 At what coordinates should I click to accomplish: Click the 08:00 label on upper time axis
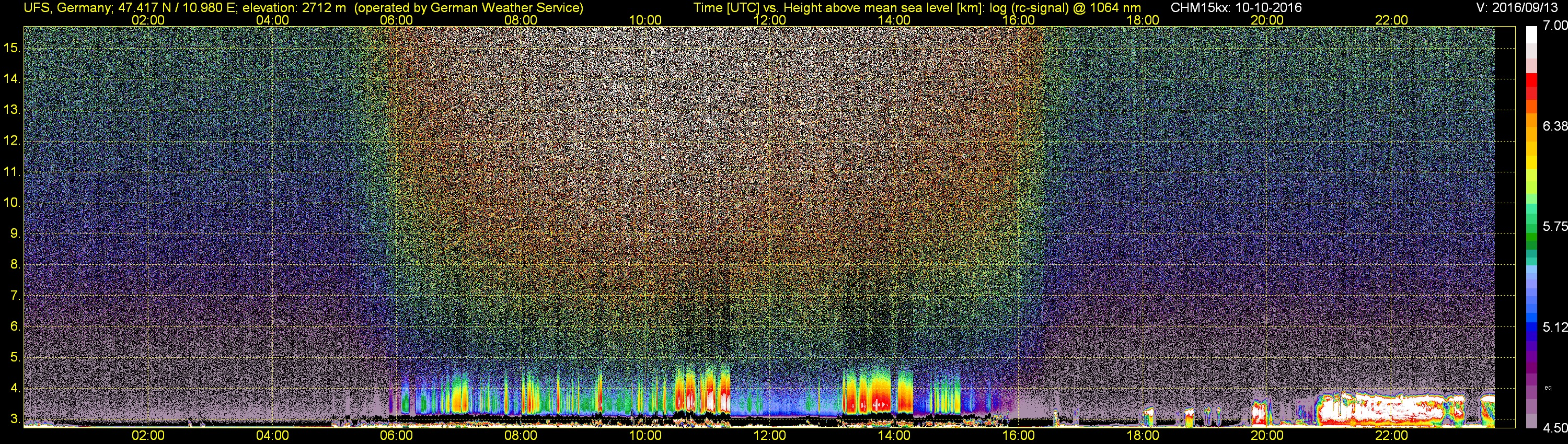521,20
